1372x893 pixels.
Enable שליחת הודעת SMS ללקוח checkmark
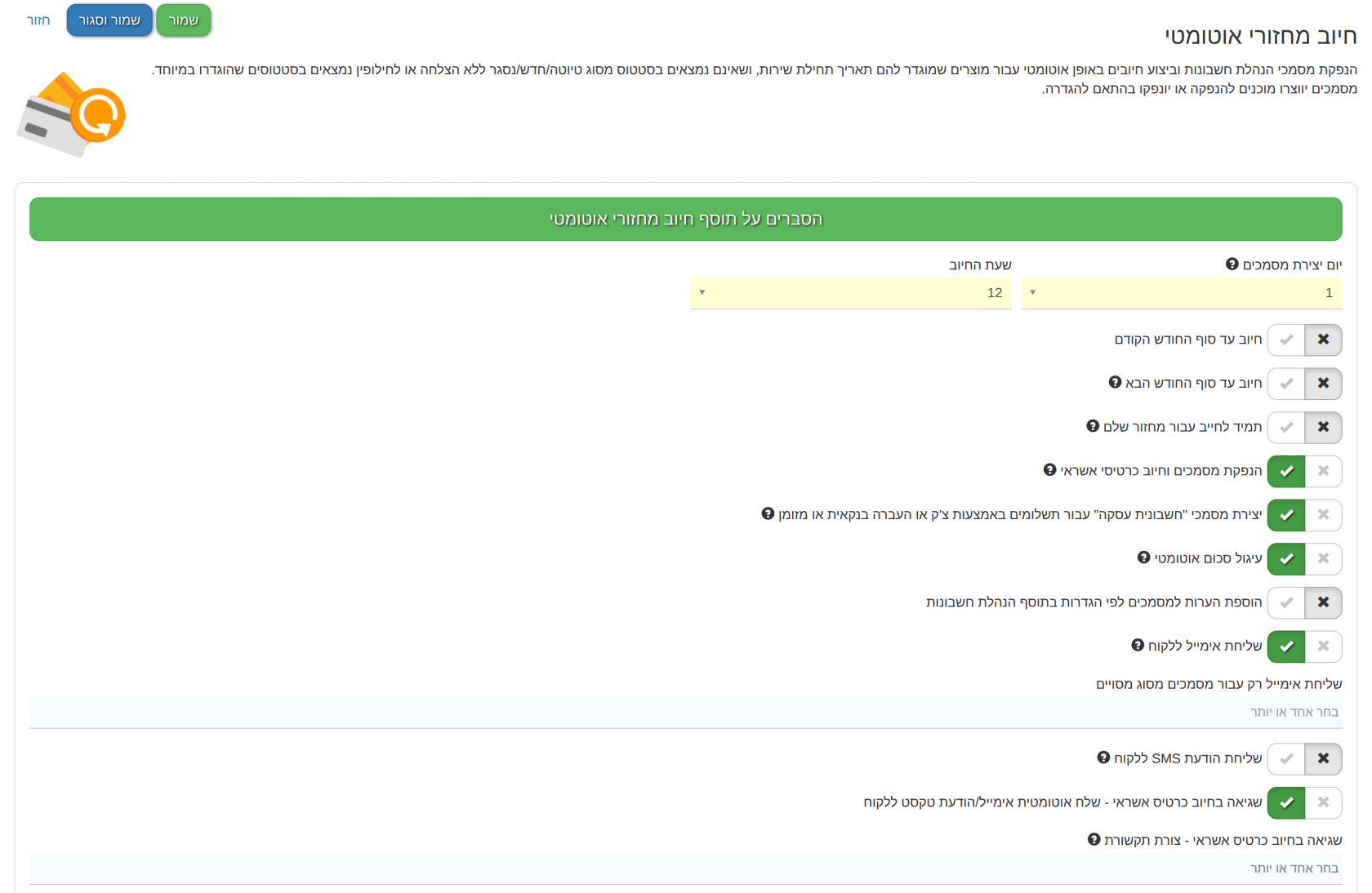point(1286,759)
